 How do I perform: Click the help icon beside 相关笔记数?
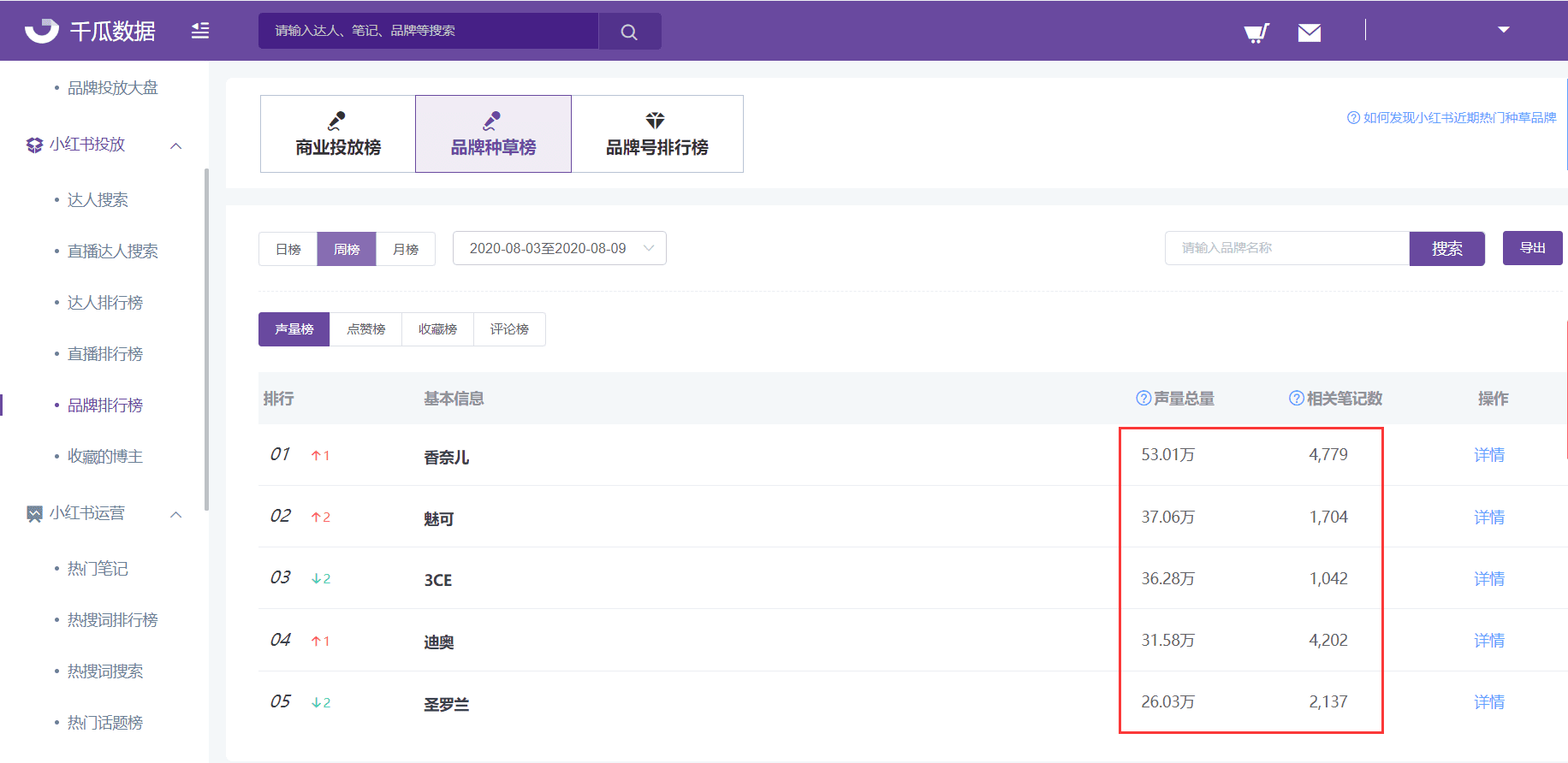[1296, 398]
